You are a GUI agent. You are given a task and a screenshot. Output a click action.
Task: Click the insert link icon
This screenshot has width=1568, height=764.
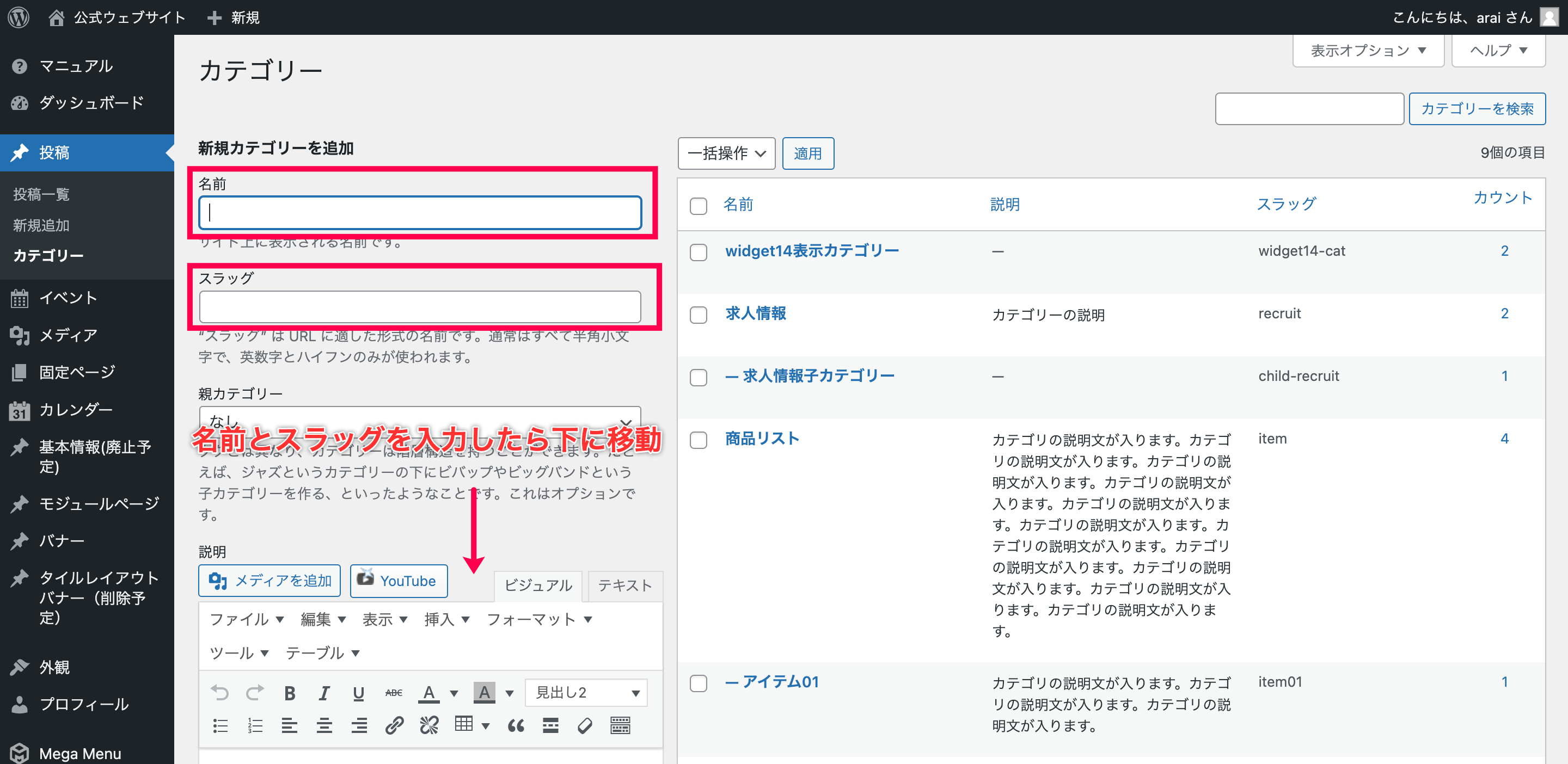coord(394,725)
